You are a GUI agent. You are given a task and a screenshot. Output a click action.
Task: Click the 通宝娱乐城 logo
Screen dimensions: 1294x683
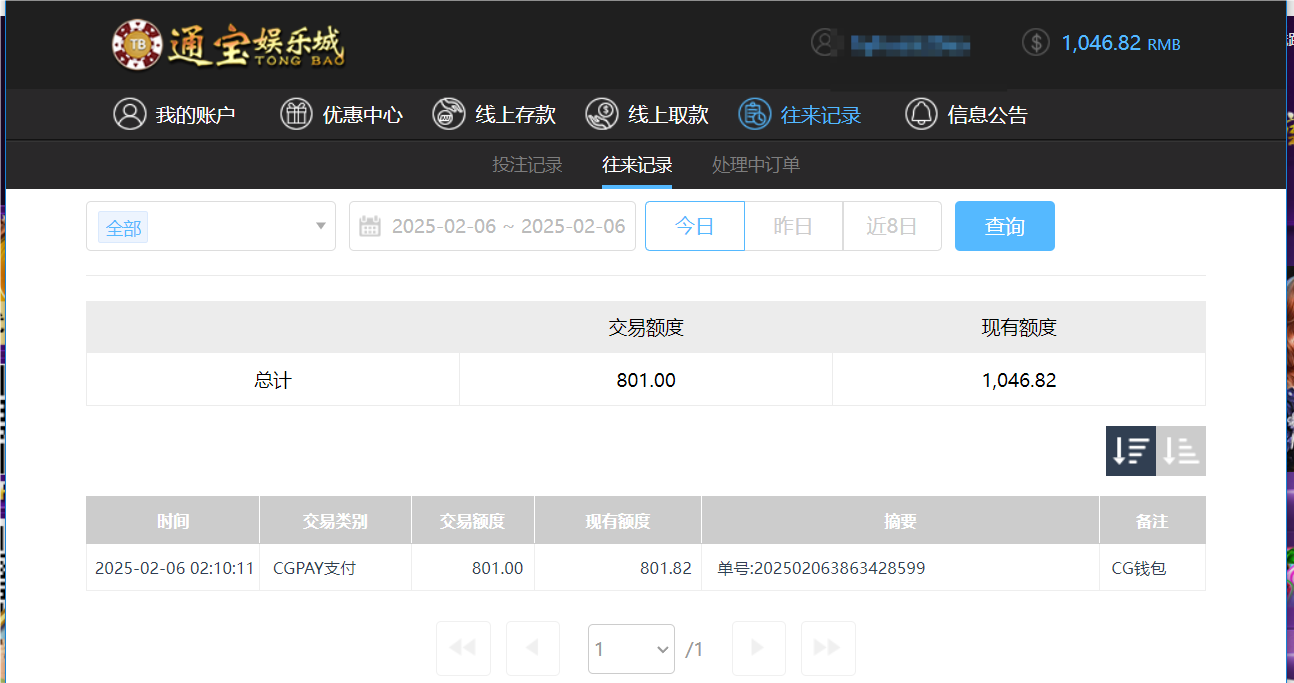228,44
